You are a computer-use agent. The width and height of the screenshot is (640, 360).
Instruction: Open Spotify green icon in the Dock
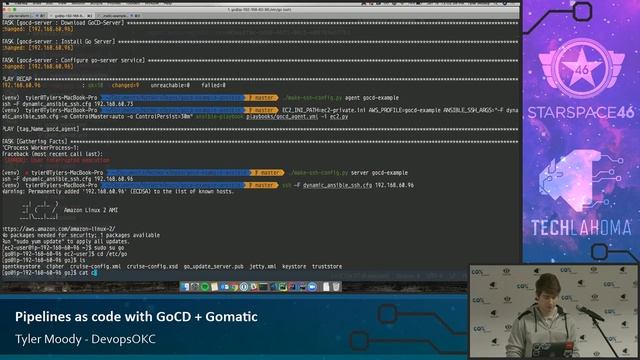[x=204, y=287]
